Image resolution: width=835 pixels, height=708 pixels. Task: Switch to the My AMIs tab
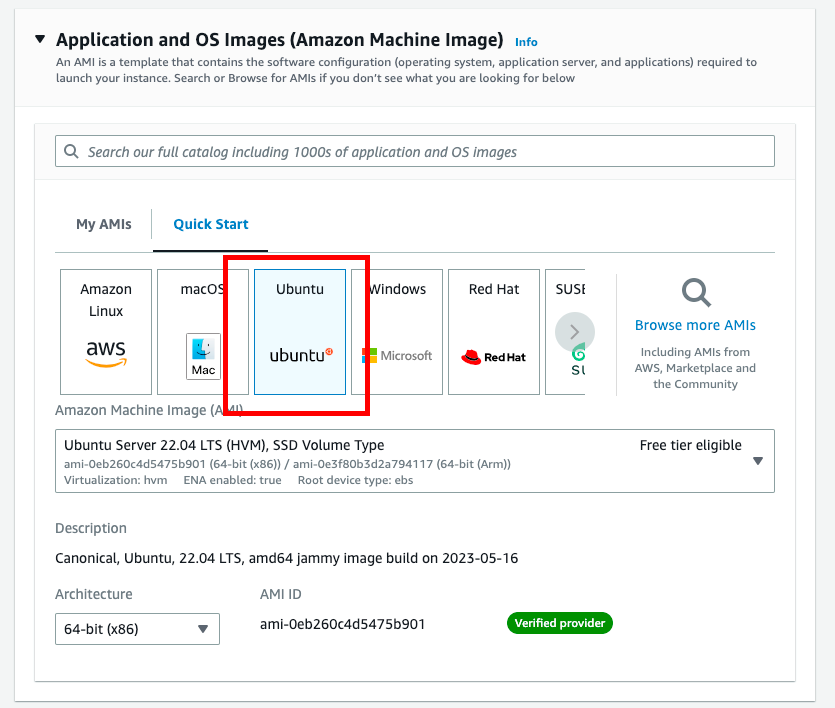pos(104,224)
